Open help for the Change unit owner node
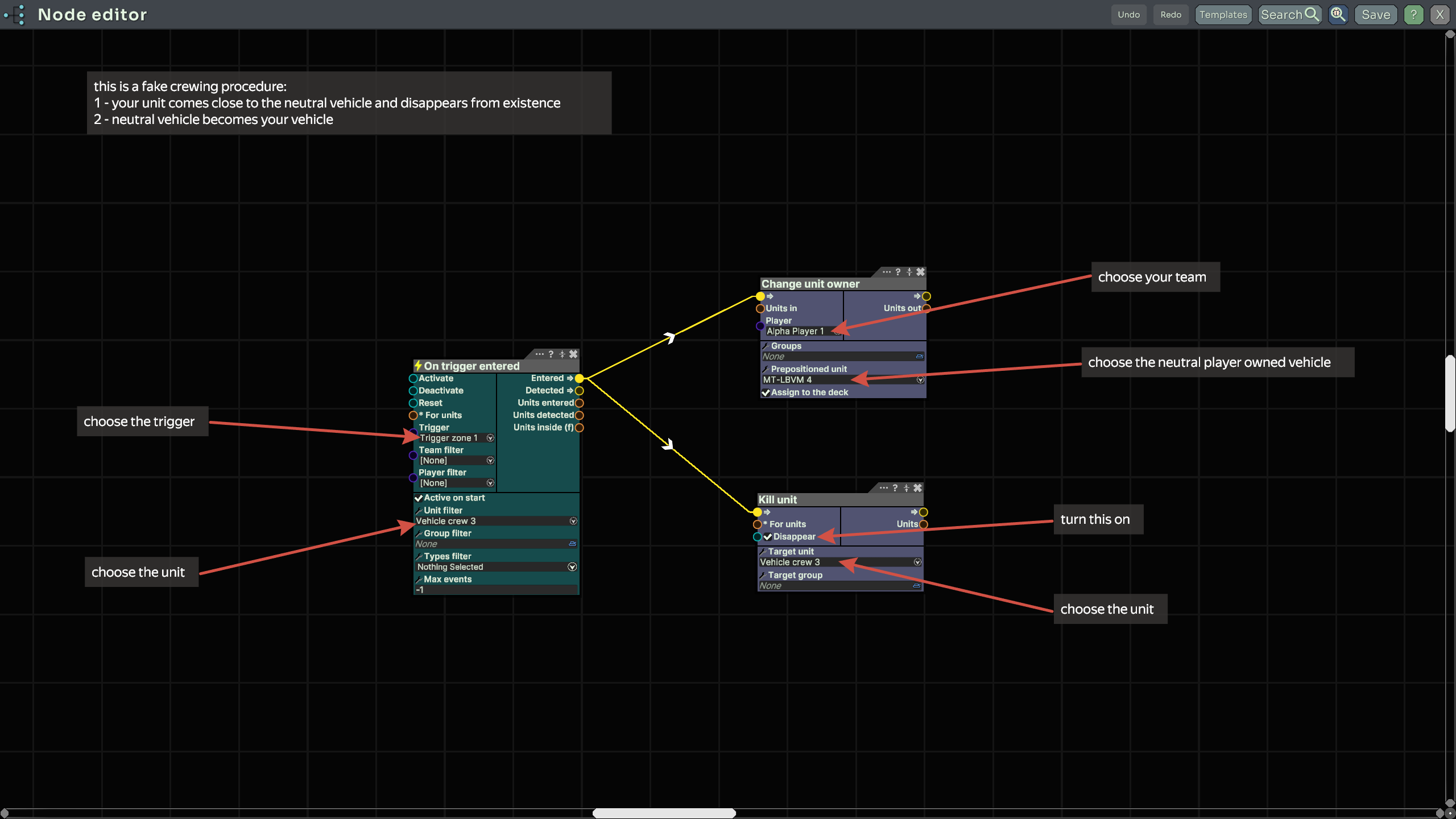1456x819 pixels. (x=898, y=272)
